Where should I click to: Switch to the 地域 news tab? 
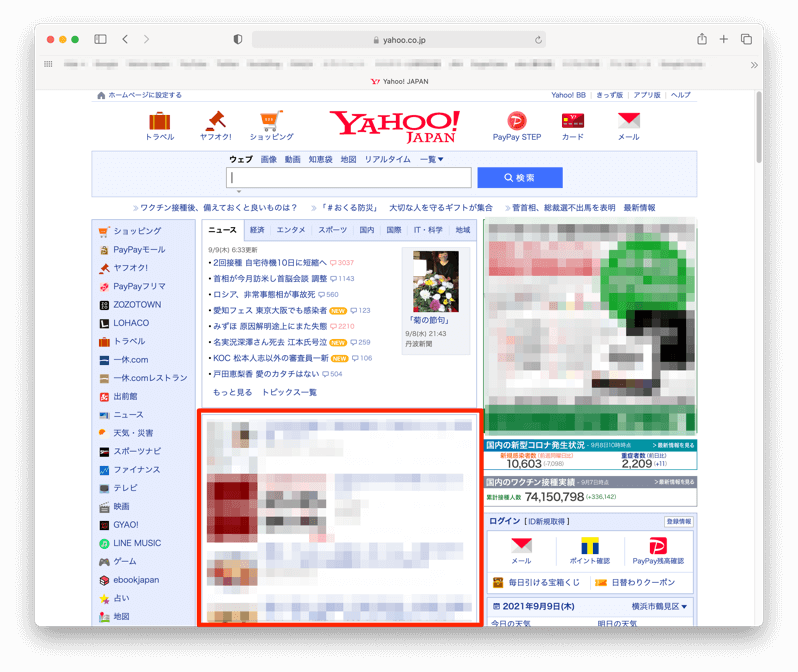click(463, 230)
